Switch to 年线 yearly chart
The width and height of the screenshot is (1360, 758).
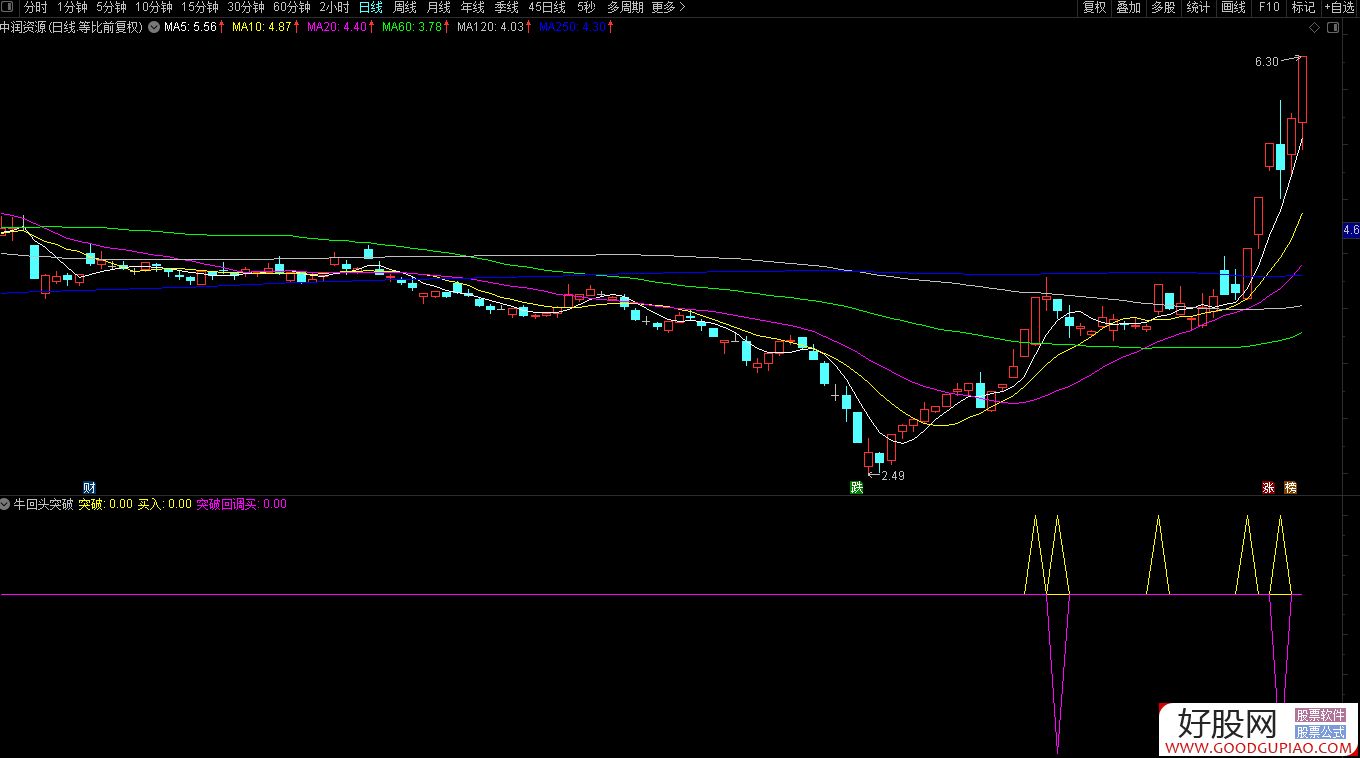coord(472,7)
